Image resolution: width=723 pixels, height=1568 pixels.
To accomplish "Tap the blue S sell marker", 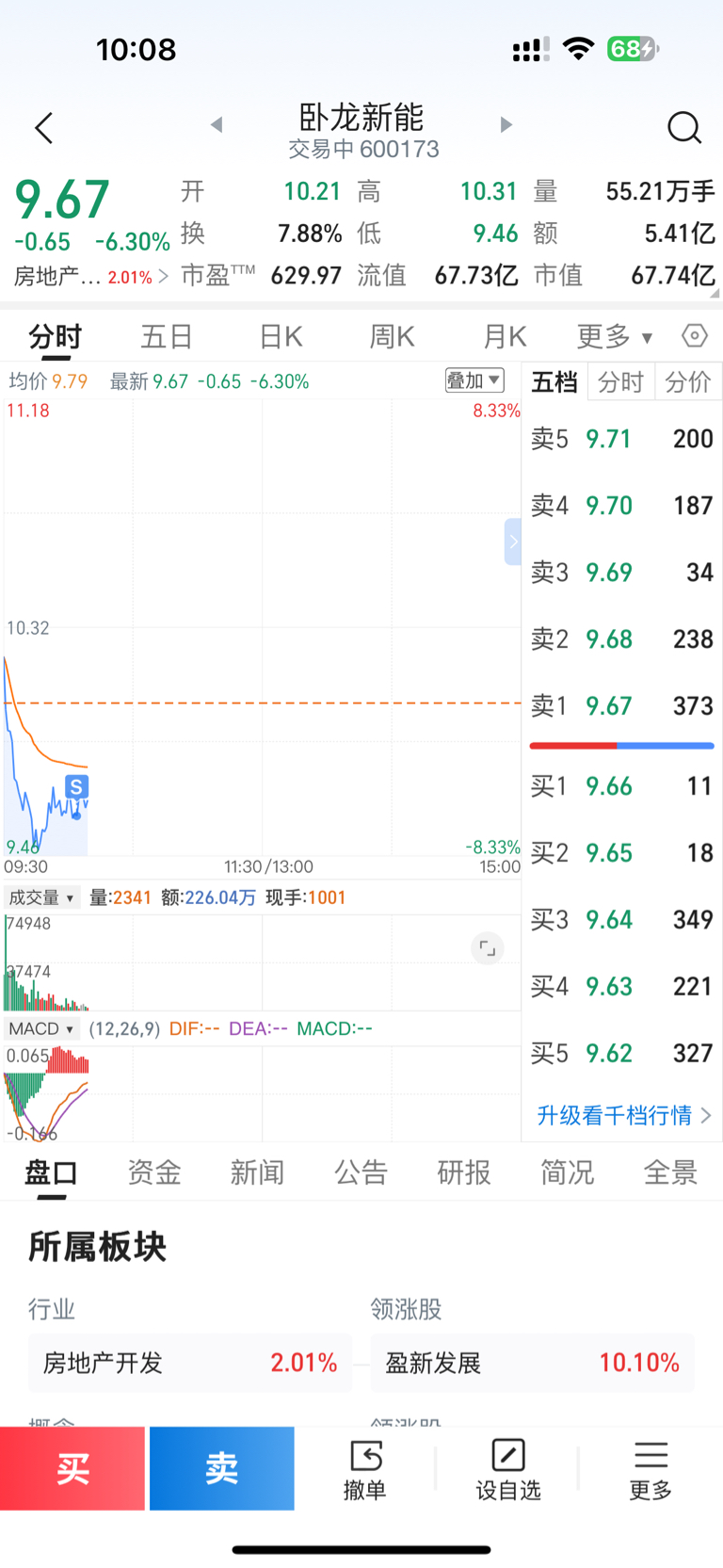I will pos(76,786).
